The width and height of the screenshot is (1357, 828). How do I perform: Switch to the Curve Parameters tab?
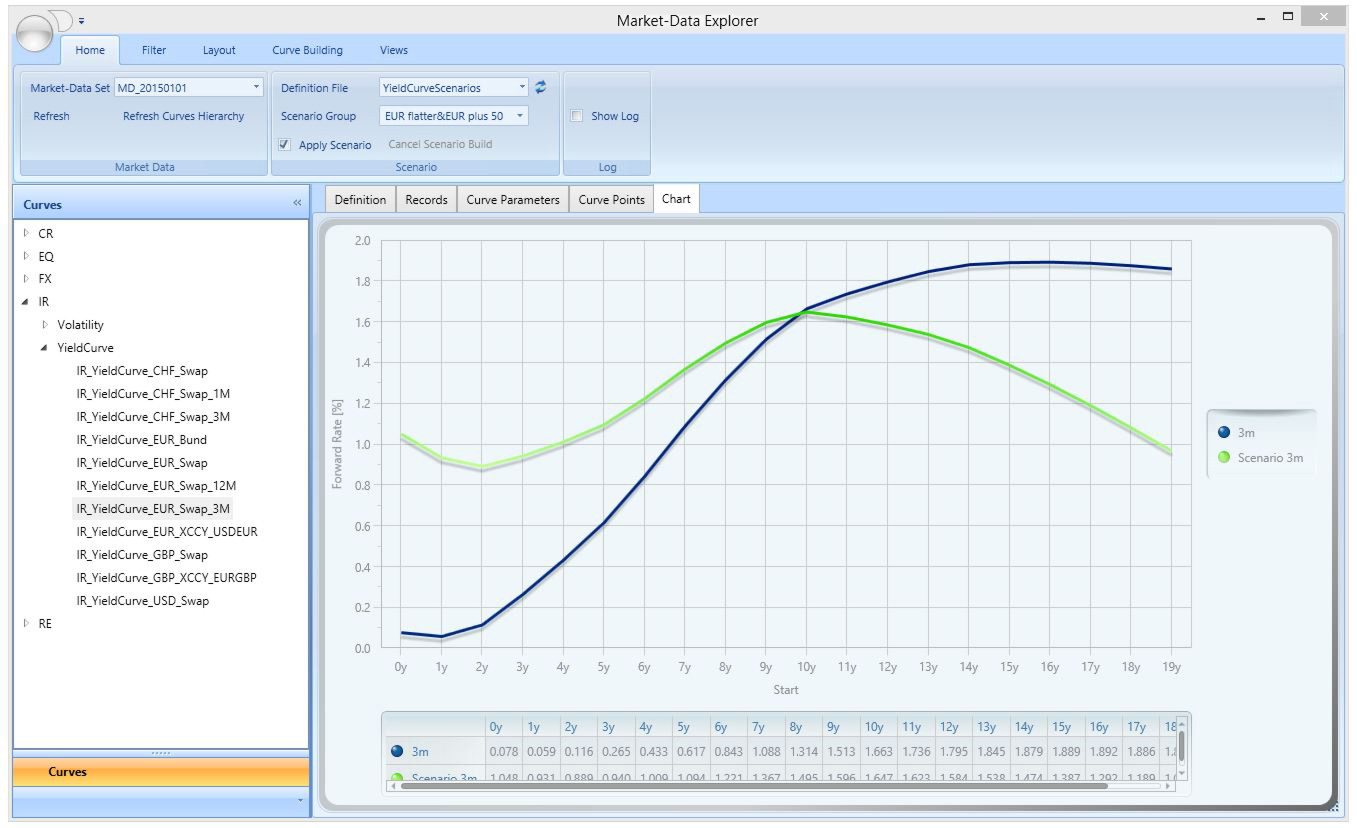(x=513, y=199)
